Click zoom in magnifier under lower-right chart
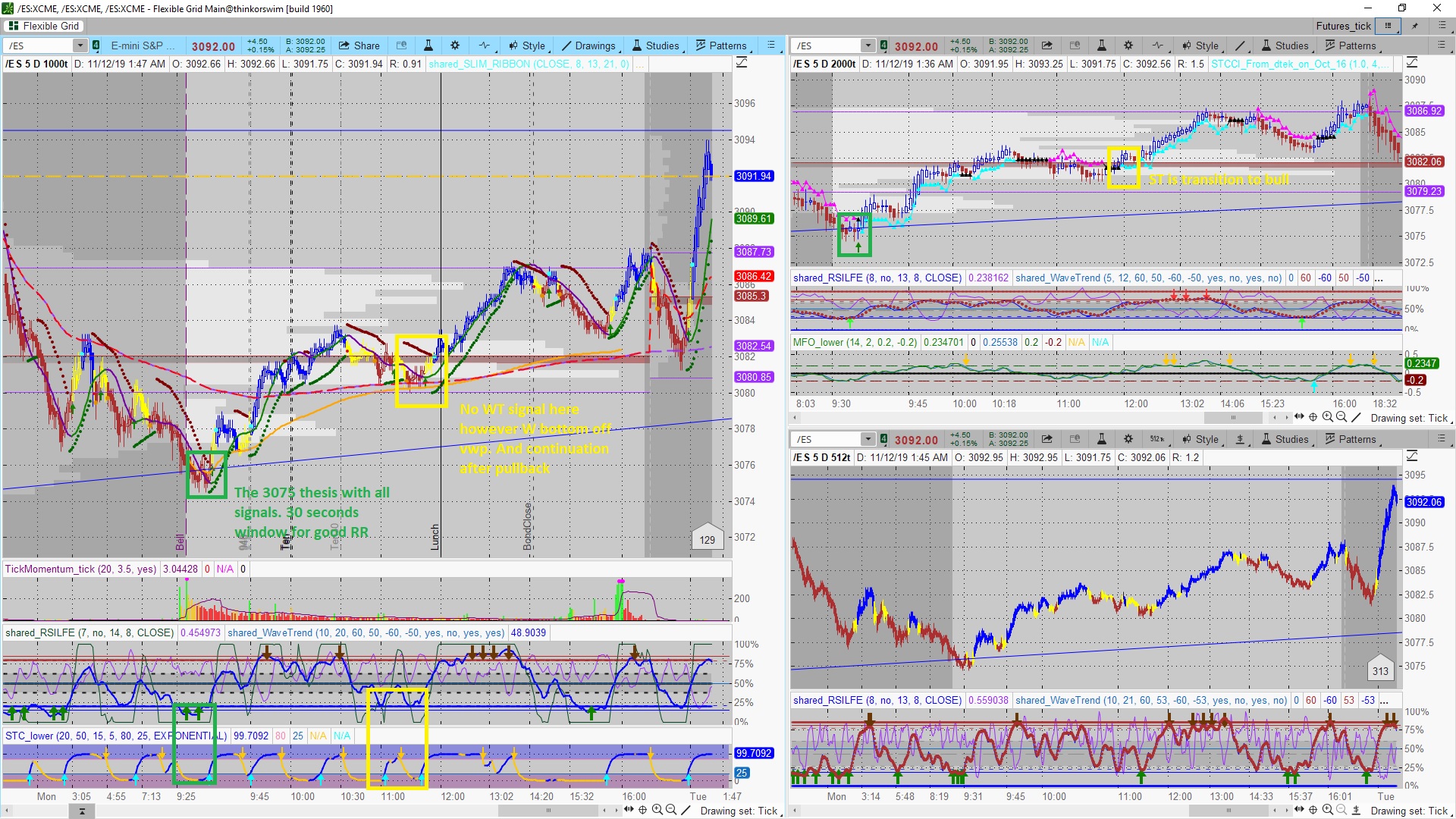The width and height of the screenshot is (1456, 819). pyautogui.click(x=1328, y=810)
